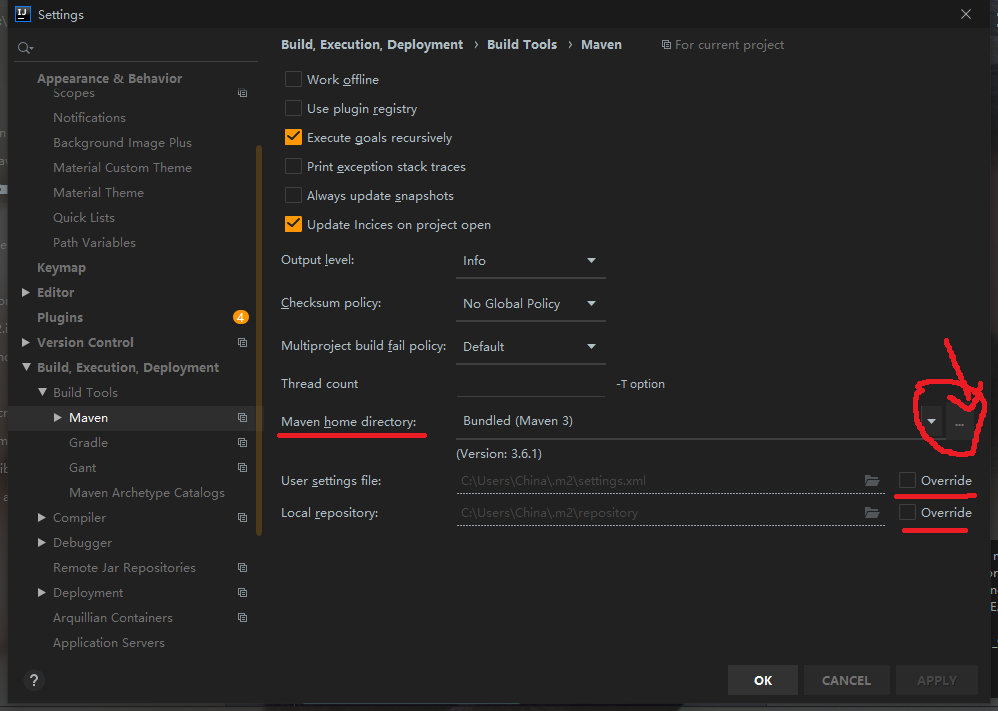998x711 pixels.
Task: Enable Always update snapshots checkbox
Action: [x=293, y=195]
